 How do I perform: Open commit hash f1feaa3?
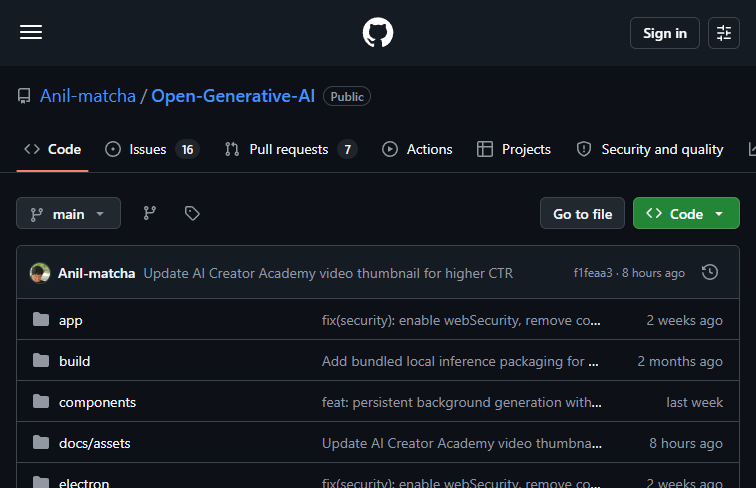(x=593, y=273)
